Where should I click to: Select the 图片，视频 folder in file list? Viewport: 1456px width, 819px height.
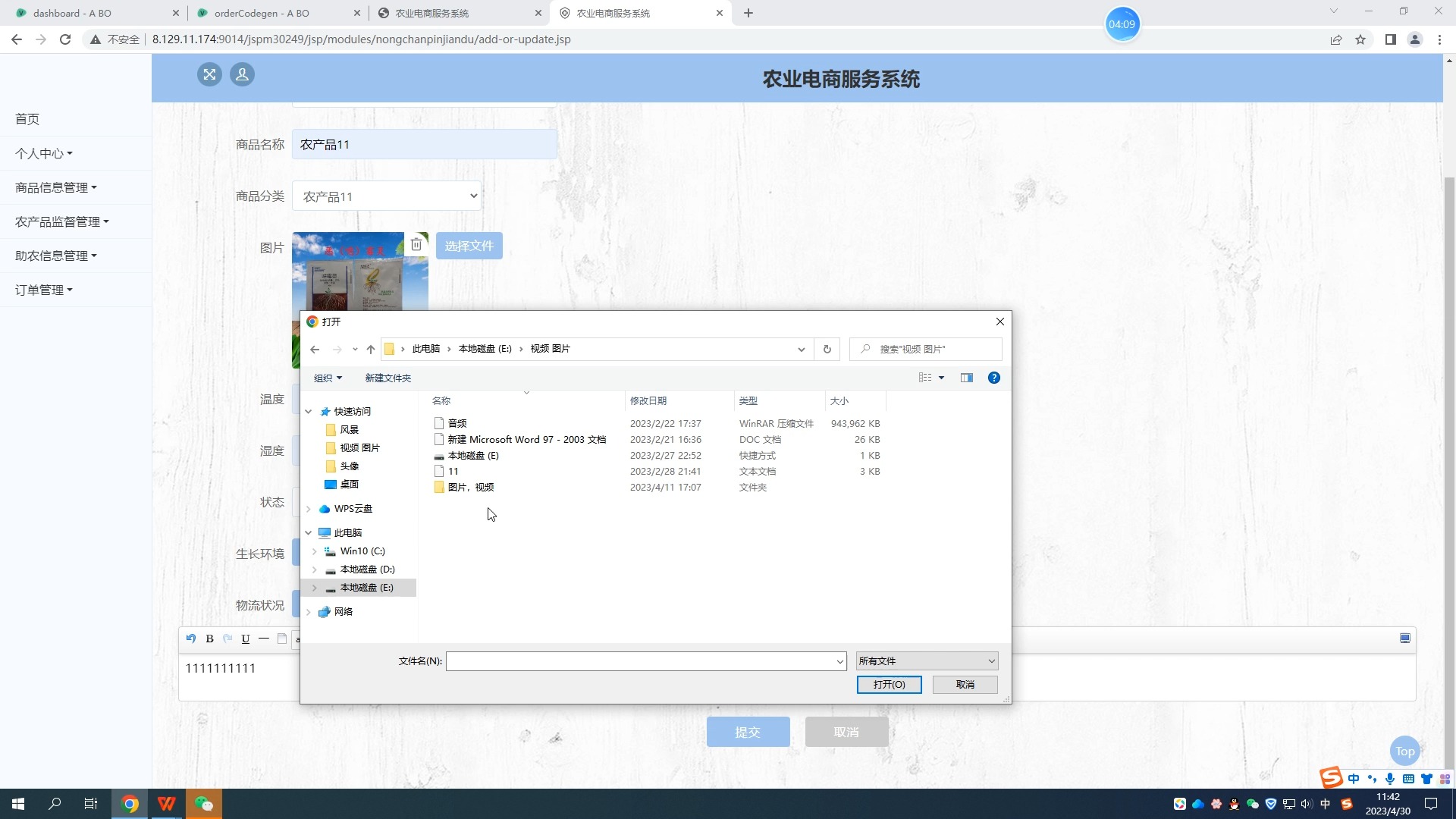pyautogui.click(x=471, y=488)
